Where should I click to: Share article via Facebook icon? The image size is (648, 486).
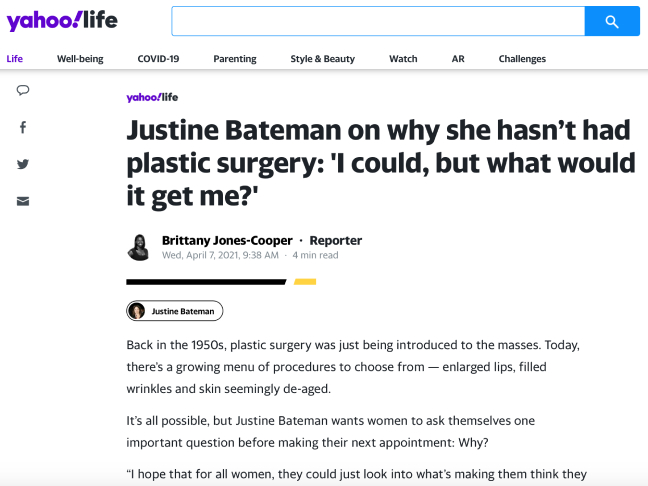point(23,127)
